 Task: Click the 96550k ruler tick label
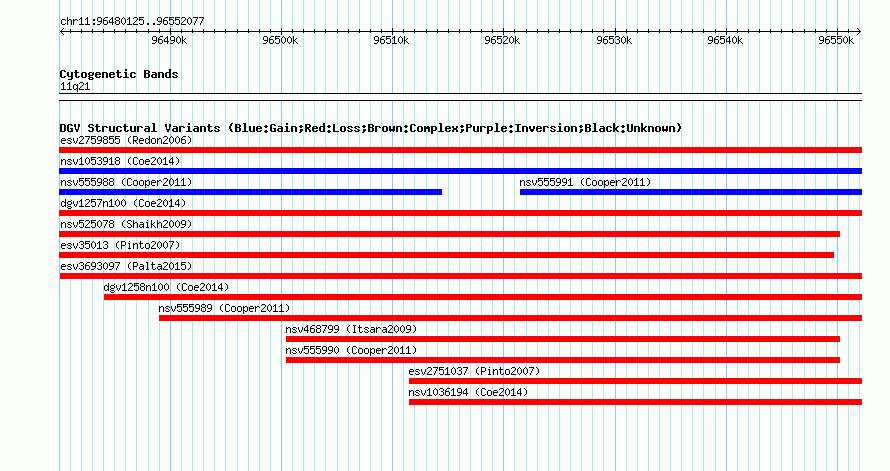(836, 40)
